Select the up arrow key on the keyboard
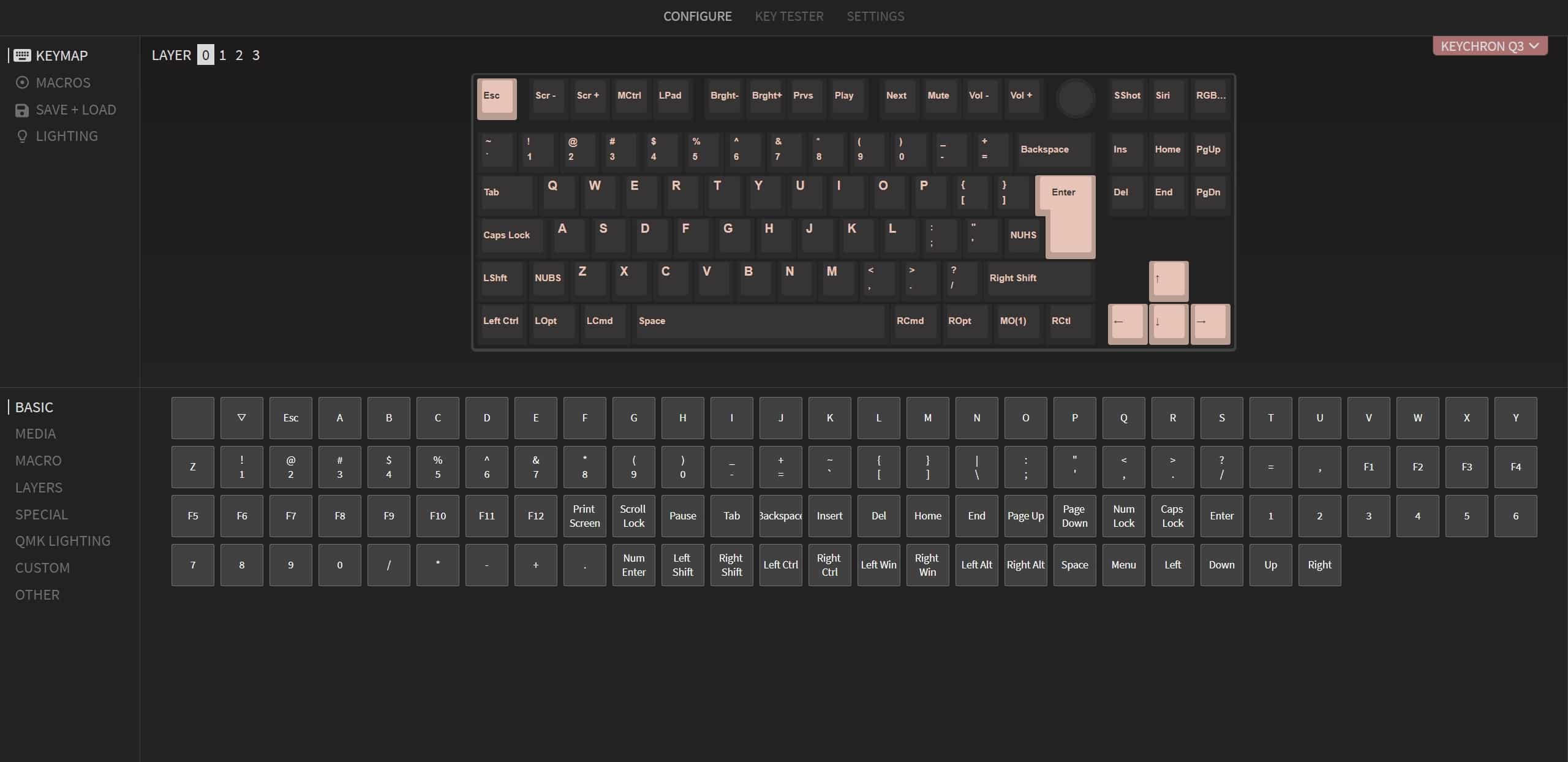The width and height of the screenshot is (1568, 762). [x=1168, y=280]
